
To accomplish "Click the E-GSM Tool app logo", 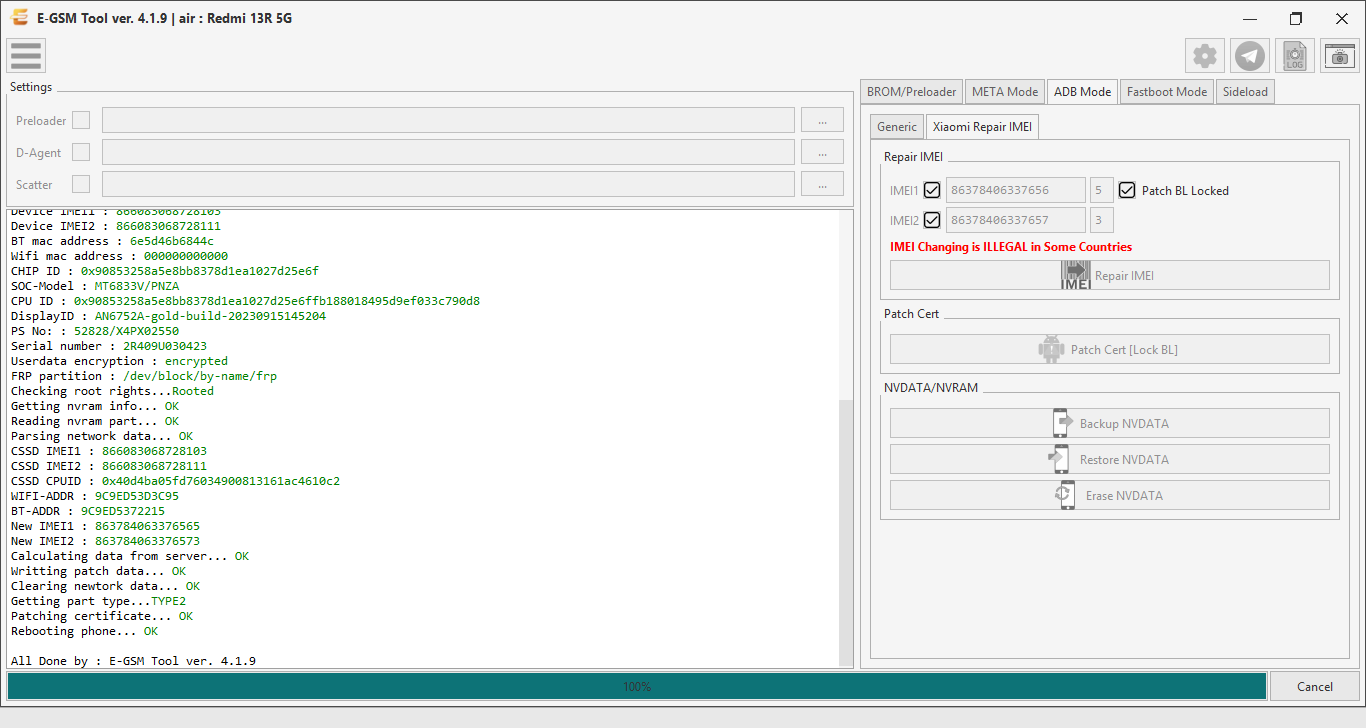I will (20, 18).
